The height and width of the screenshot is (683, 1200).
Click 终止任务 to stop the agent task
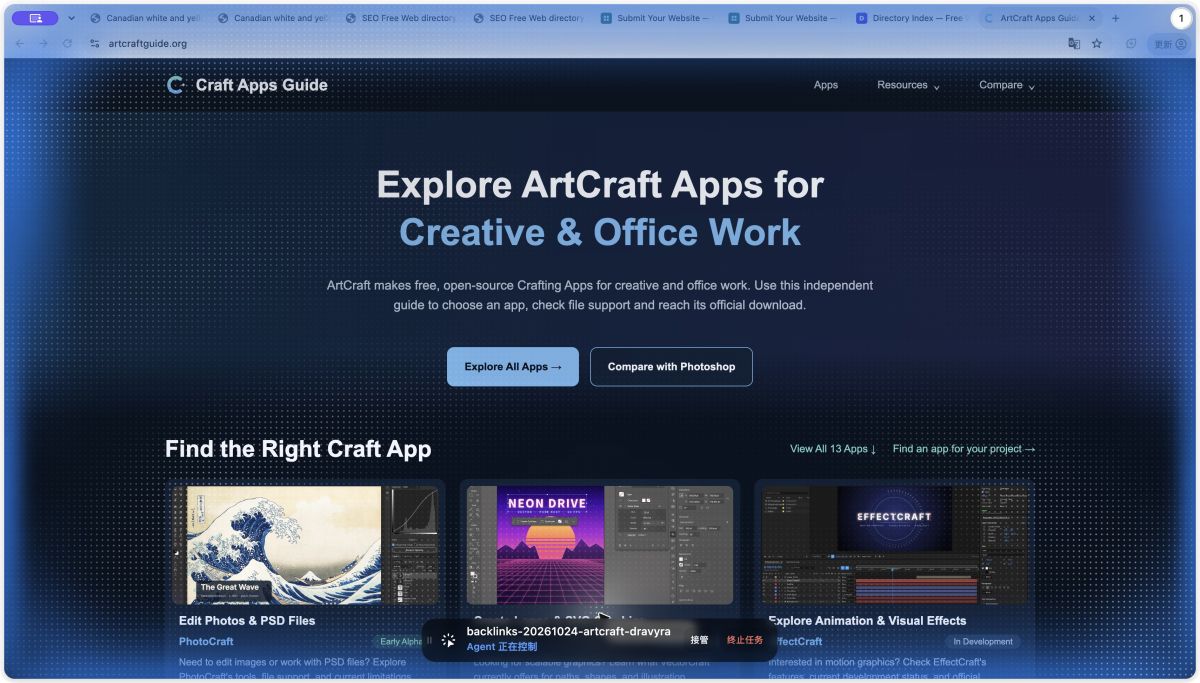tap(745, 640)
